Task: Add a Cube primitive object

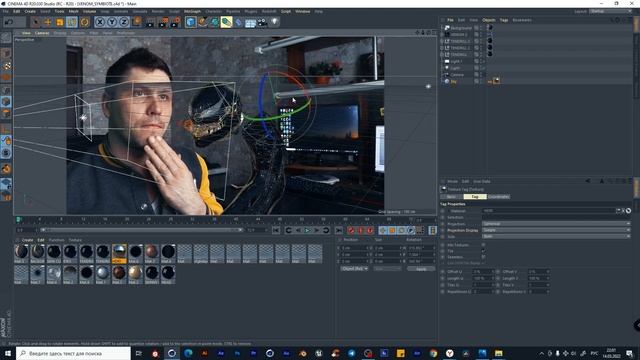Action: coord(191,22)
